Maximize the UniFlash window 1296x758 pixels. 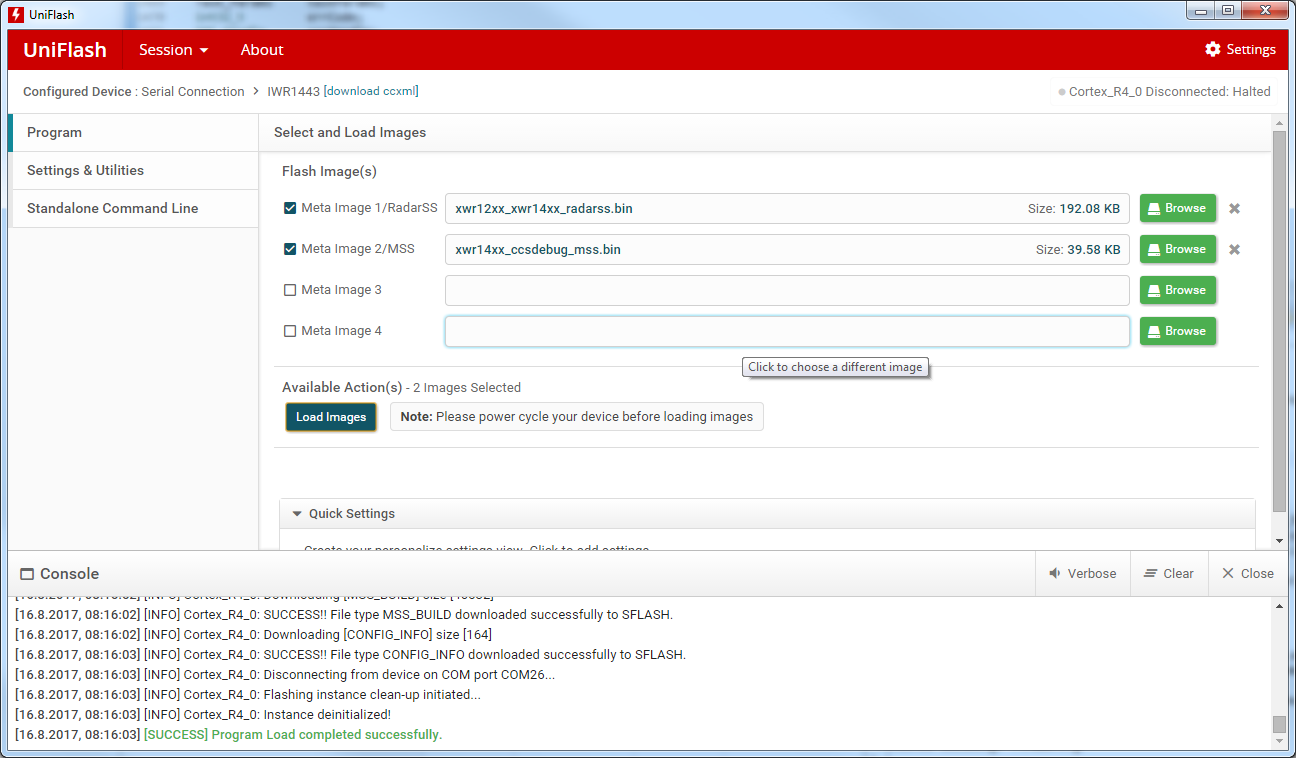pos(1227,11)
